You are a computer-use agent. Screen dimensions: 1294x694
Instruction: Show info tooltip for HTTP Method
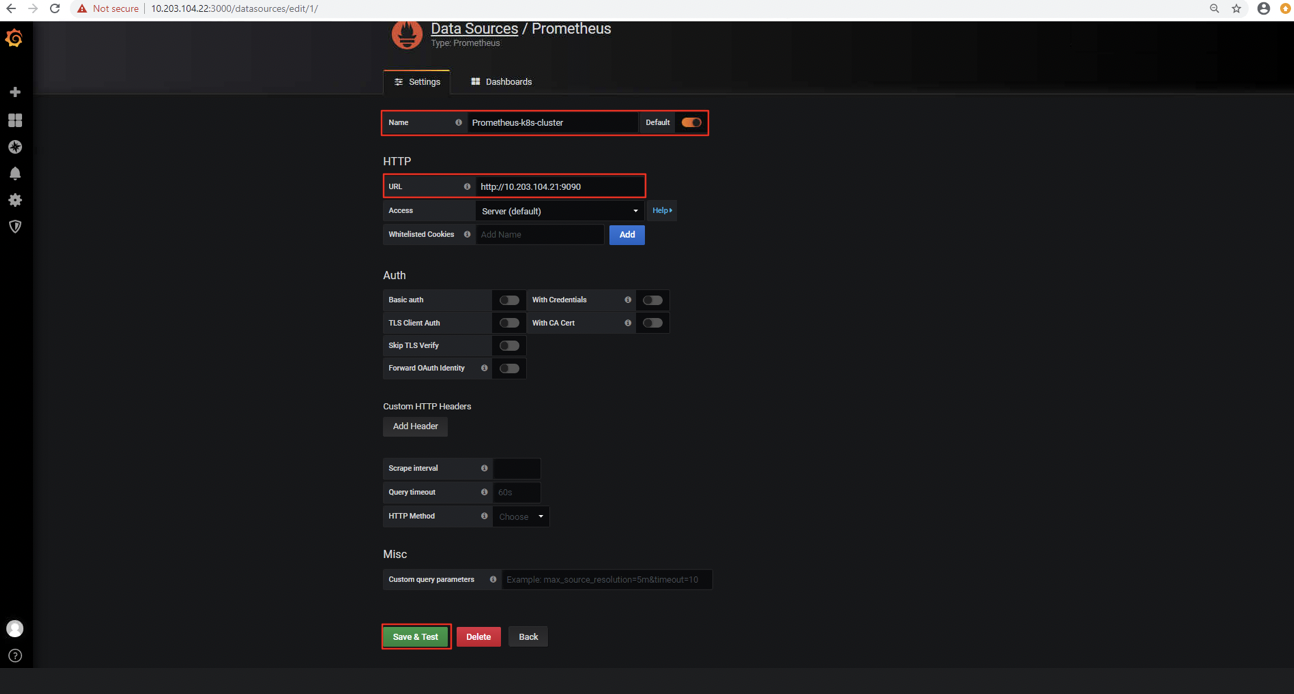[484, 516]
